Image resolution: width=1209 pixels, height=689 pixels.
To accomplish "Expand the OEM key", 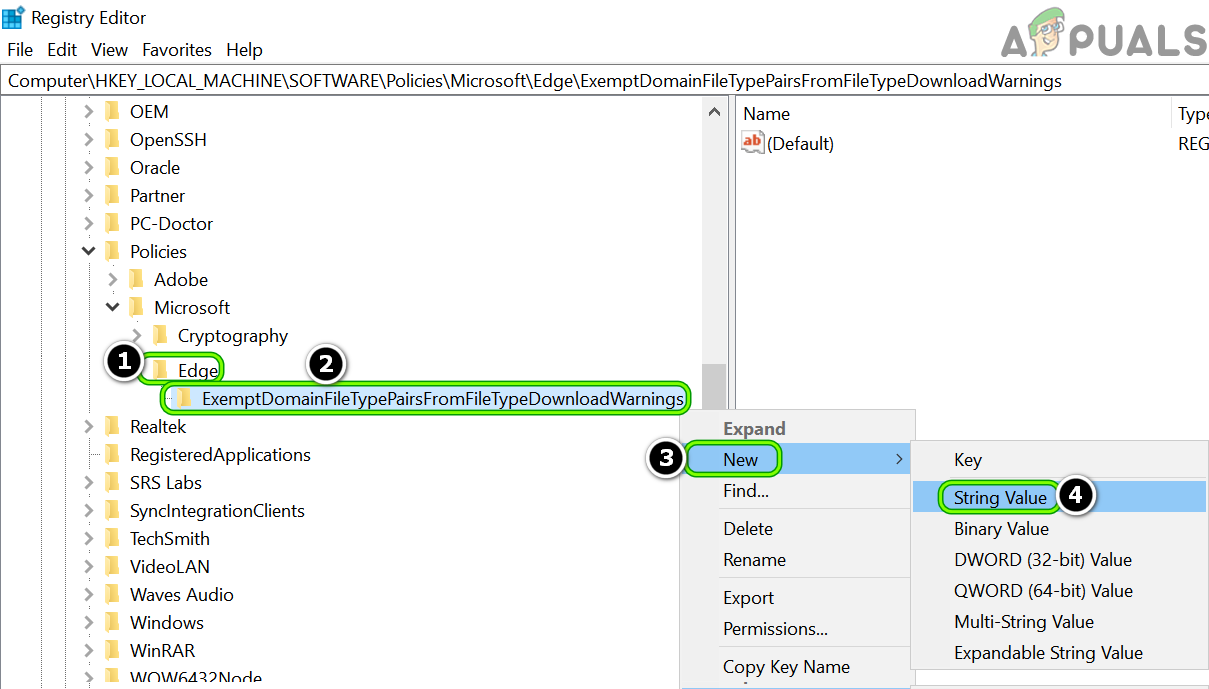I will pyautogui.click(x=89, y=112).
